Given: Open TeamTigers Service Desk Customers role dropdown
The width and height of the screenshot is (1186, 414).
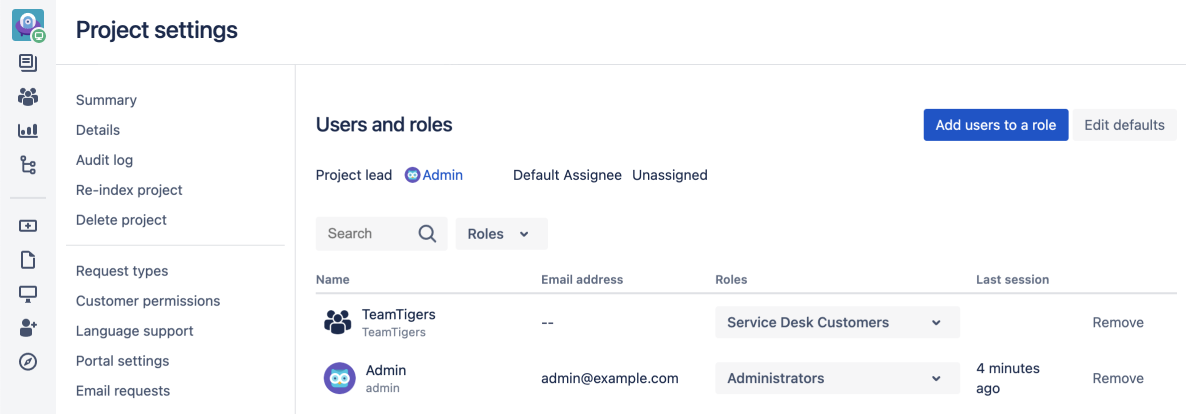Looking at the screenshot, I should 837,322.
